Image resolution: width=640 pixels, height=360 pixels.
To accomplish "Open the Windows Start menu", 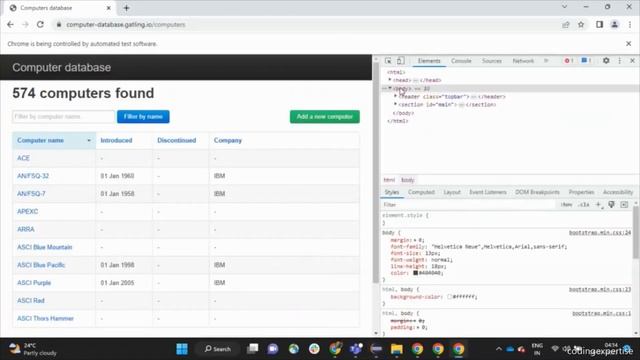I will [182, 349].
